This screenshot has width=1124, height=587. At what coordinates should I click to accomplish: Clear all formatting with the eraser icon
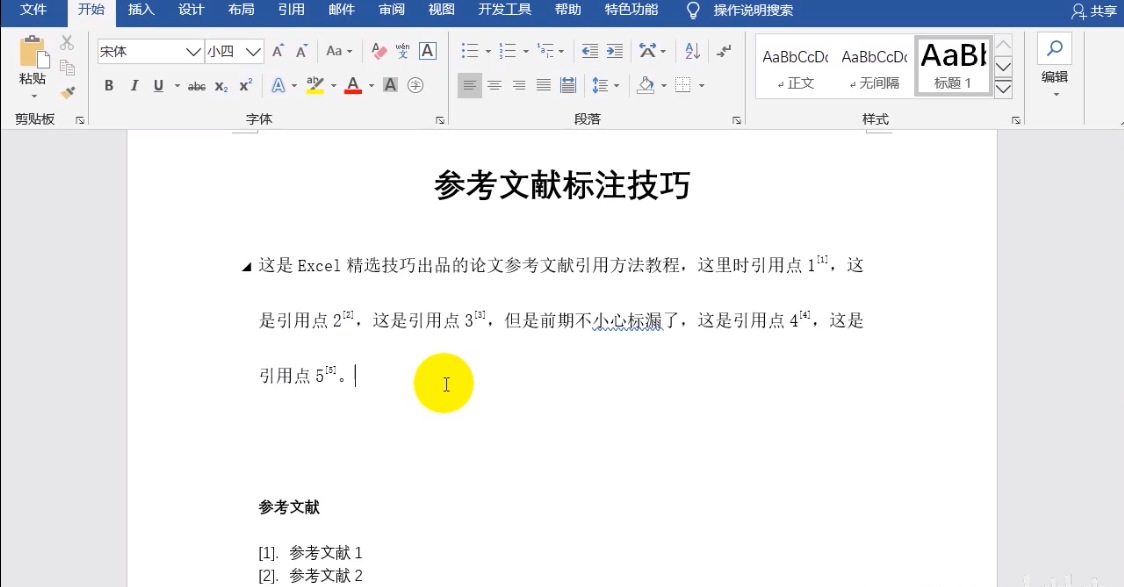pyautogui.click(x=379, y=51)
